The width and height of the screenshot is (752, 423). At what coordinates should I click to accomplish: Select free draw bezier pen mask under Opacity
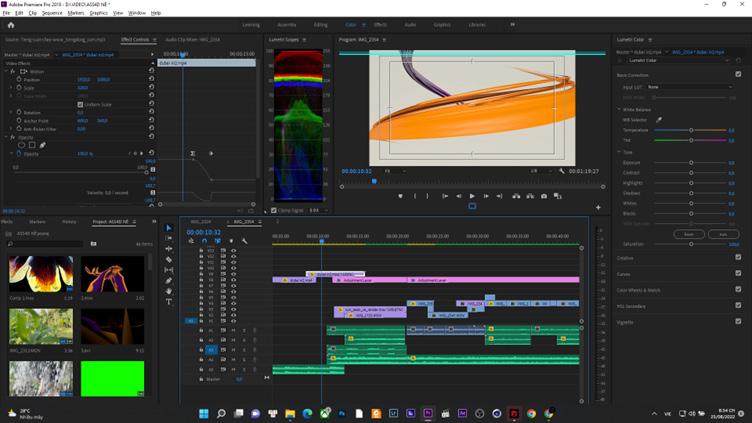(43, 145)
